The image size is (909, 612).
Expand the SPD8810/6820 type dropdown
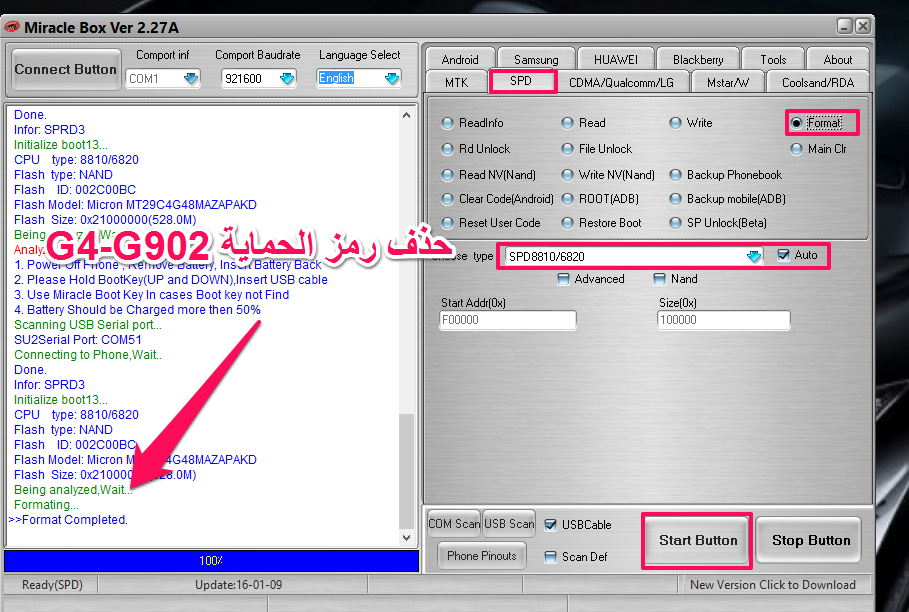(x=753, y=256)
